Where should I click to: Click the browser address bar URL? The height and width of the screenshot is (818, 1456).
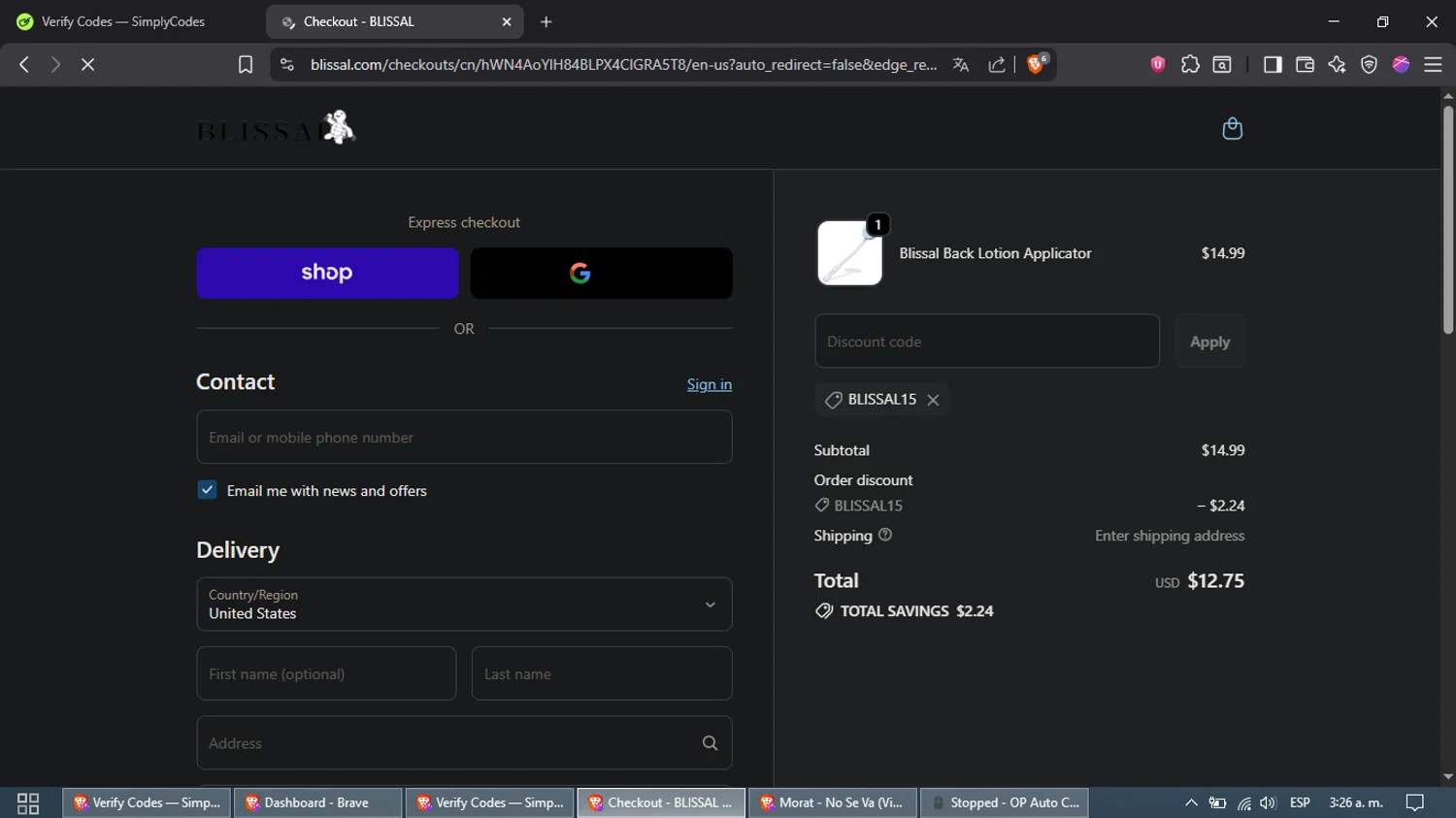(x=623, y=64)
